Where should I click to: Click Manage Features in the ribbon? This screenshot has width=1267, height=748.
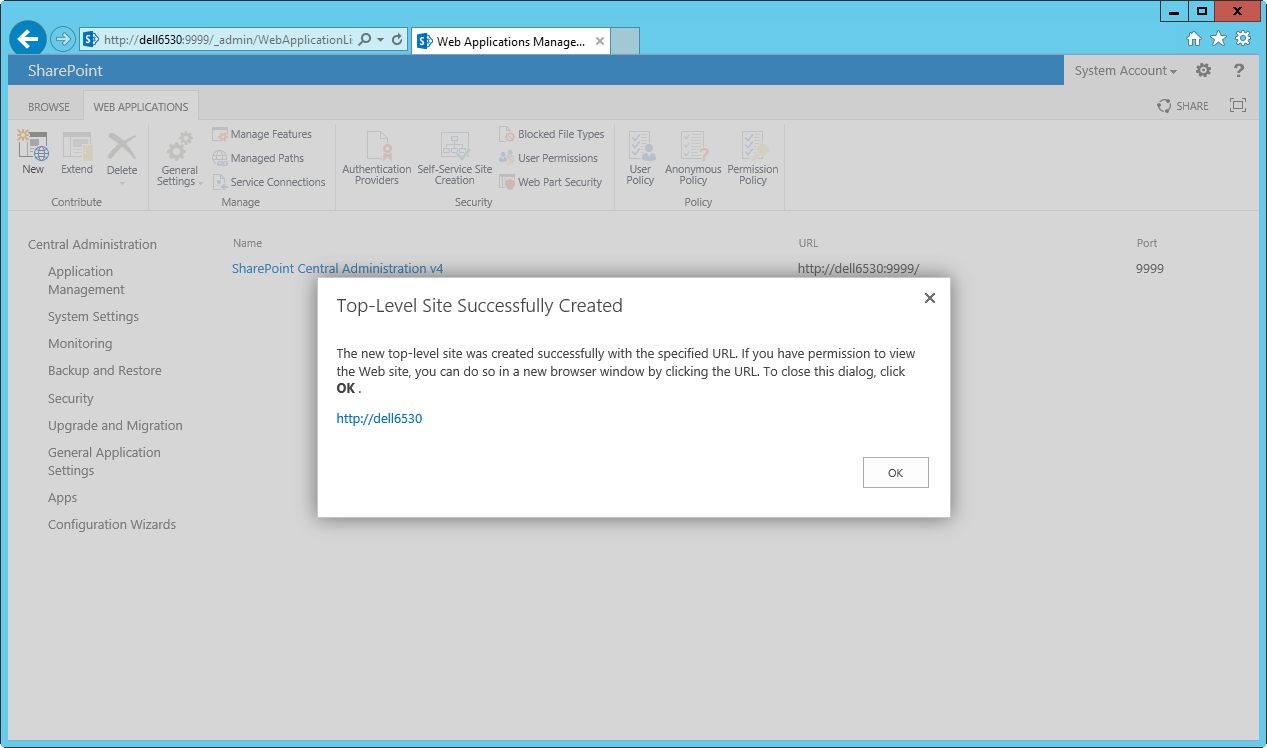pyautogui.click(x=262, y=134)
